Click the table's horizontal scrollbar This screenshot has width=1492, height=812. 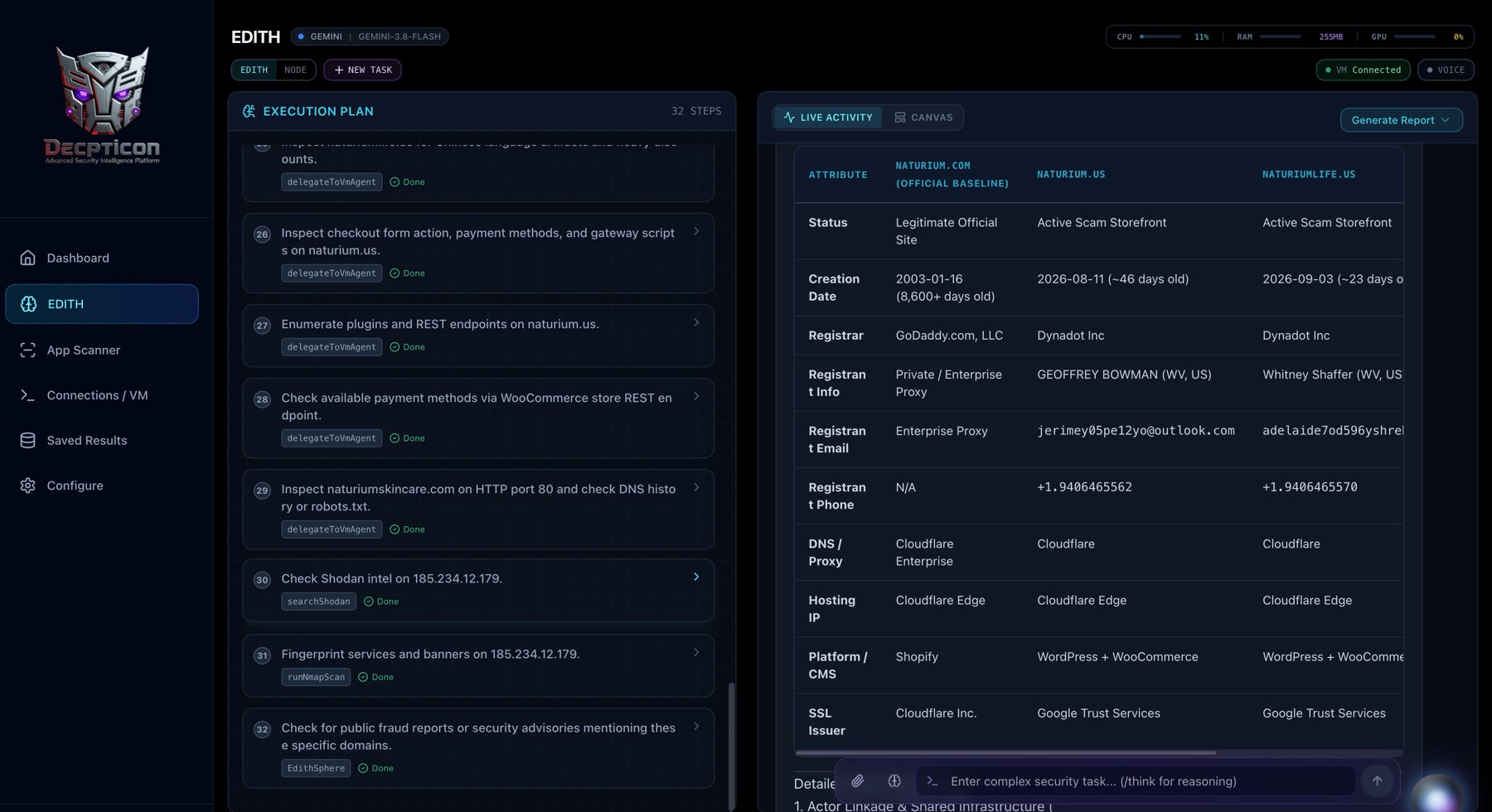pos(1005,752)
